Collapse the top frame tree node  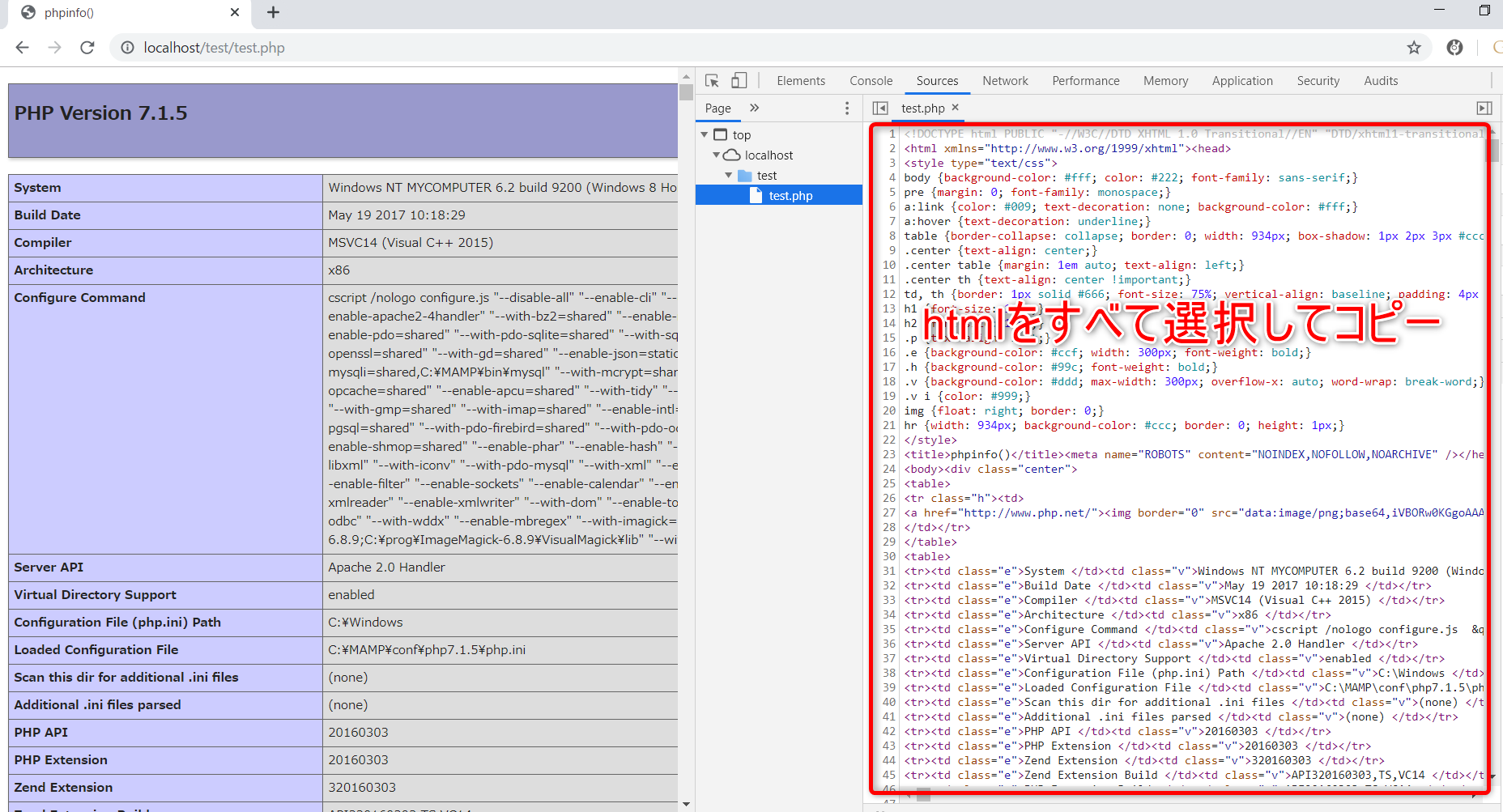[x=705, y=134]
